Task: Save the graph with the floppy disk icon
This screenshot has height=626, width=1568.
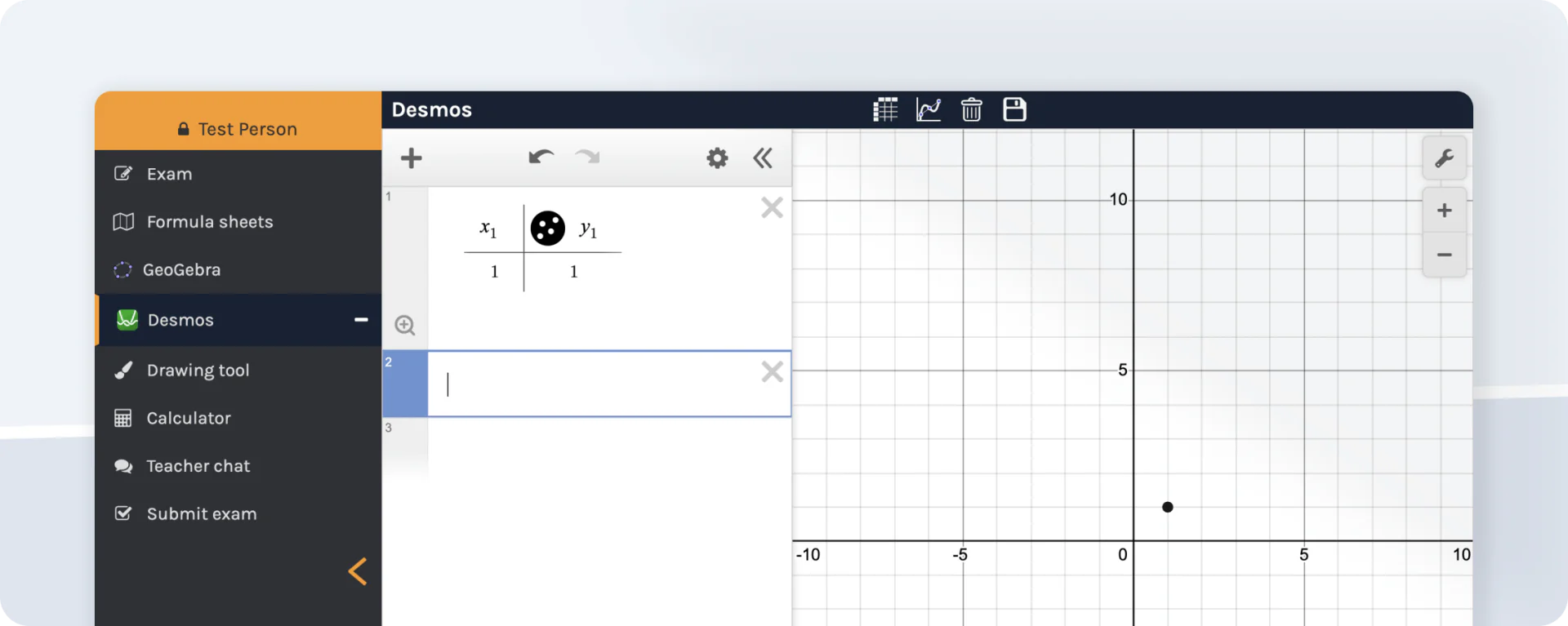Action: point(1014,109)
